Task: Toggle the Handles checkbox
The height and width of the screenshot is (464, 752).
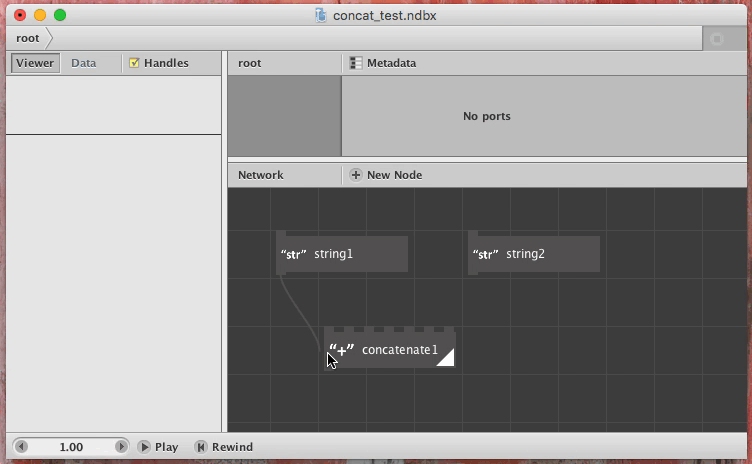Action: [x=134, y=63]
